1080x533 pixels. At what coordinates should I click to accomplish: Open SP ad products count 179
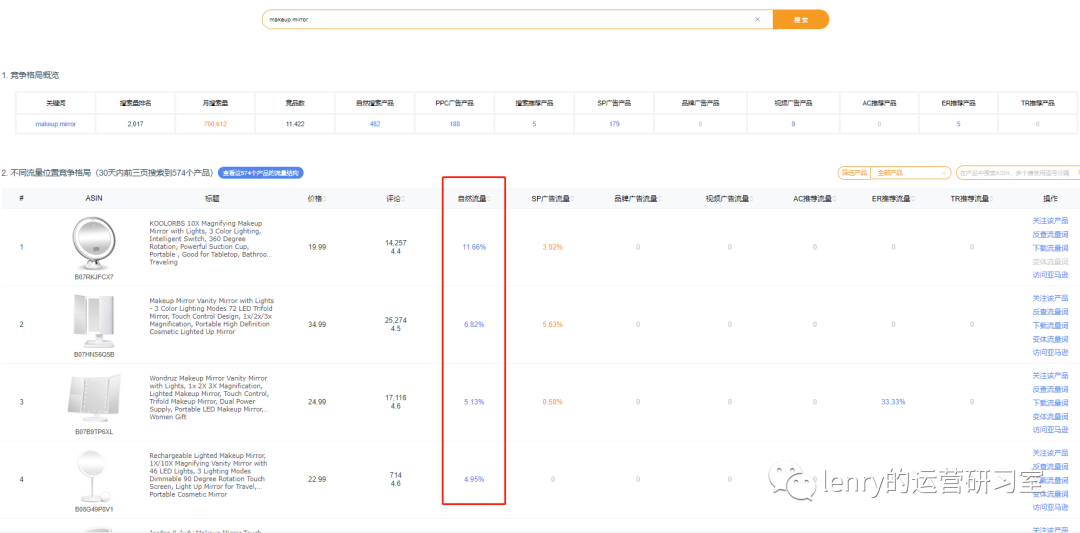614,124
